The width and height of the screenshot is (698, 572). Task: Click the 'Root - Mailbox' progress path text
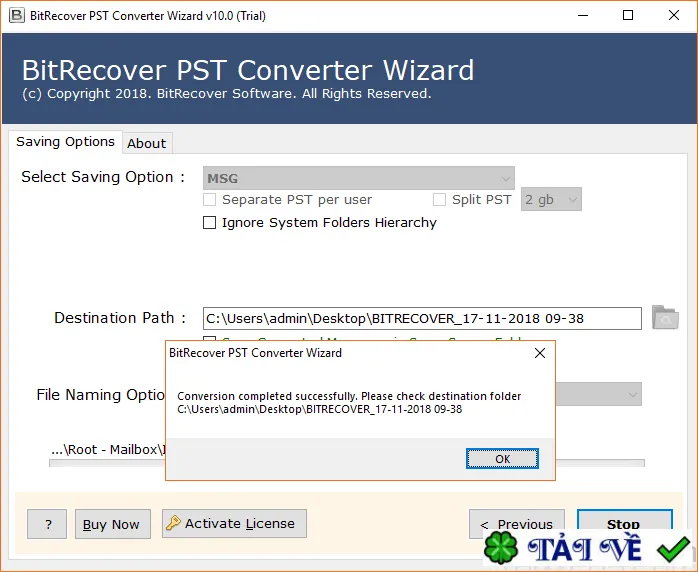pos(108,450)
